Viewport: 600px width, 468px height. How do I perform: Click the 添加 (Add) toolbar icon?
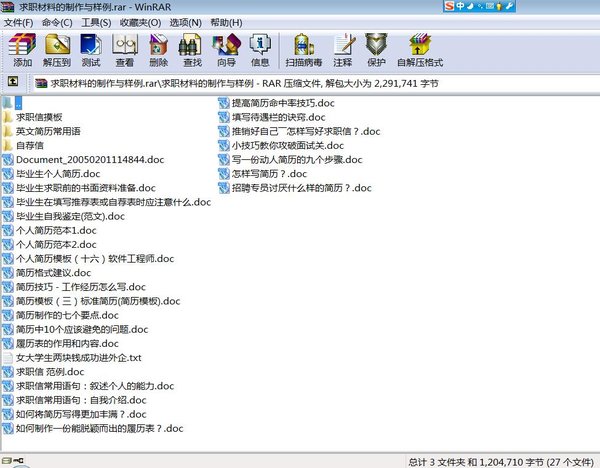tap(22, 50)
